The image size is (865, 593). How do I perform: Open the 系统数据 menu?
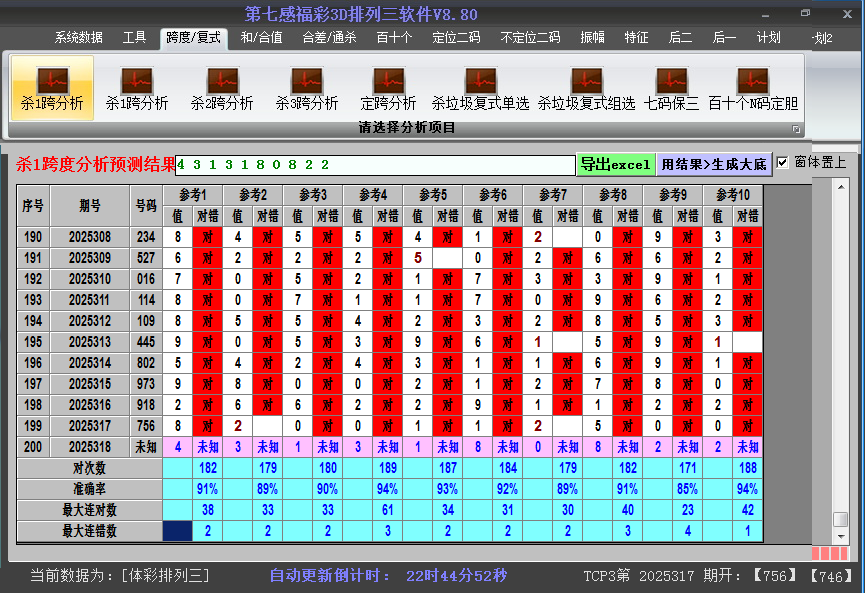pos(80,38)
